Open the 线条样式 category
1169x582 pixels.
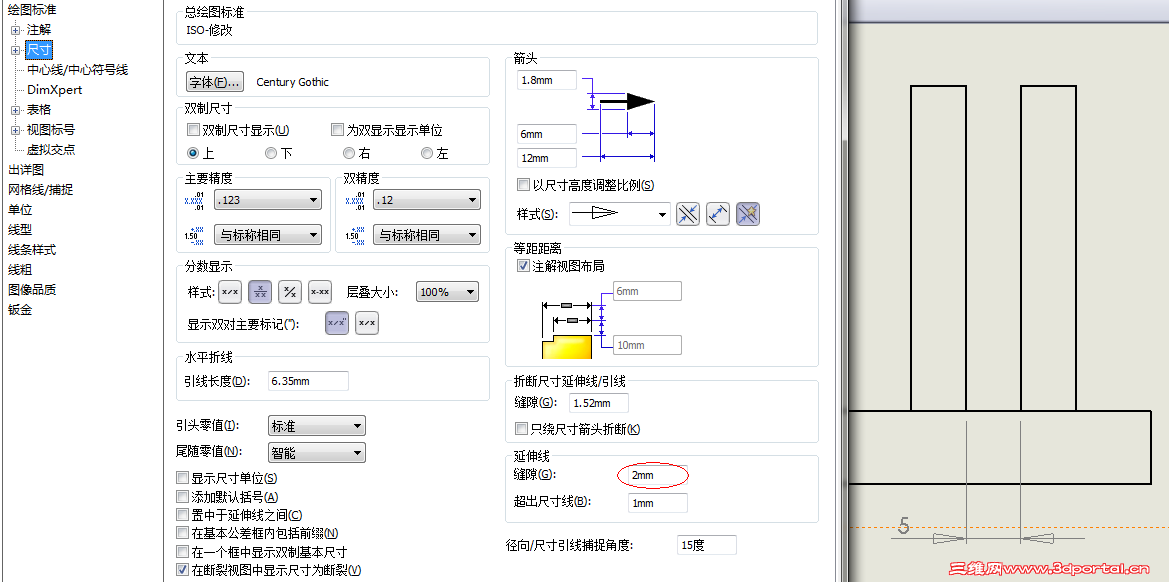(x=32, y=250)
